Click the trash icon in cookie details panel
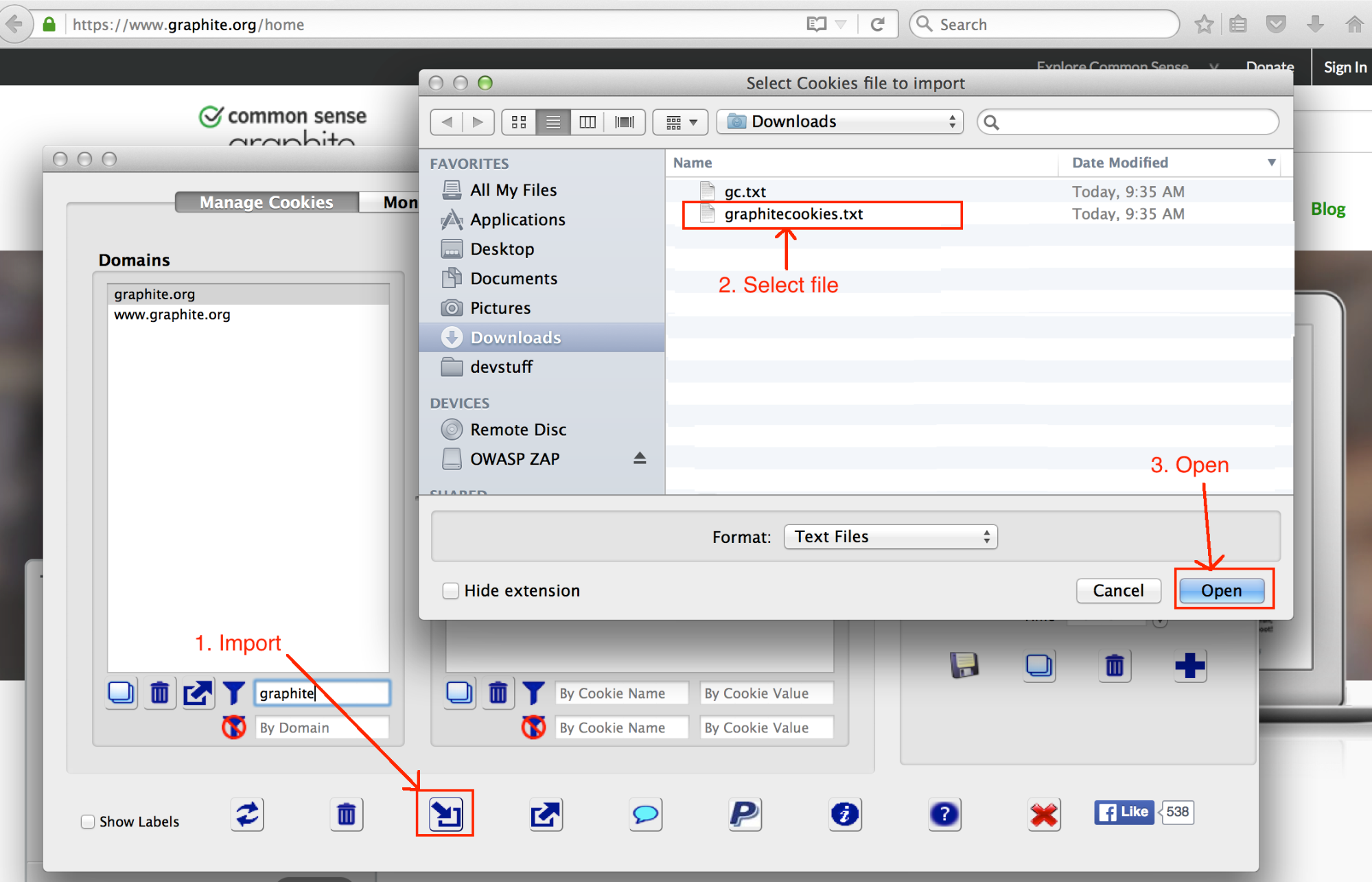The image size is (1372, 882). 1115,665
